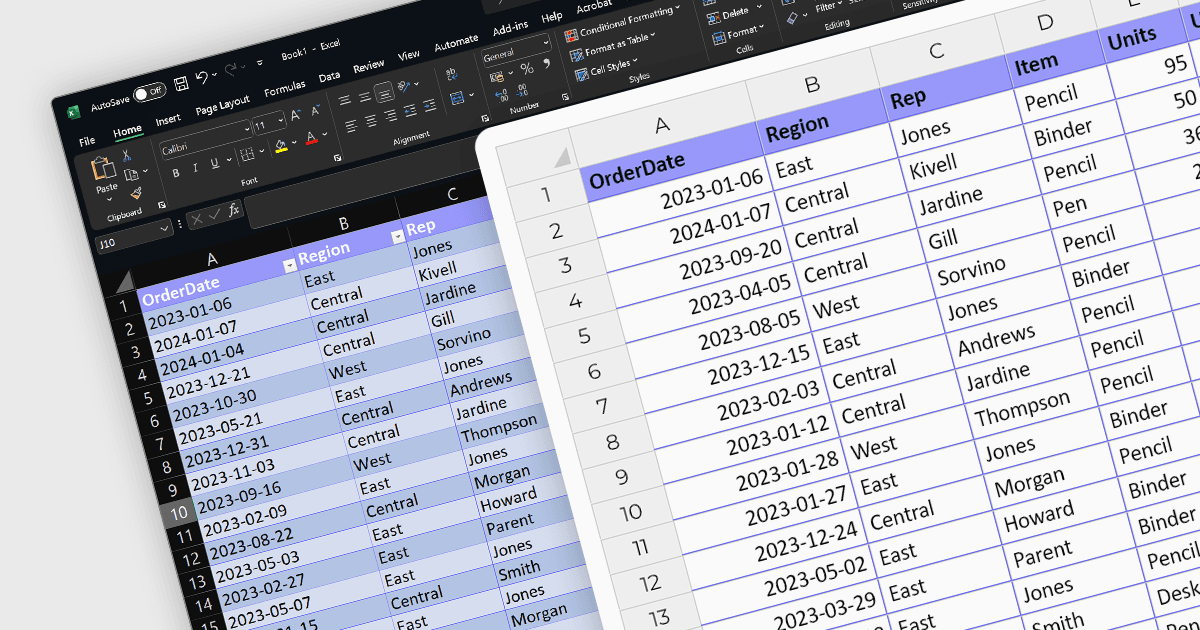The width and height of the screenshot is (1200, 630).
Task: Open the Number group dialog launcher
Action: [565, 97]
